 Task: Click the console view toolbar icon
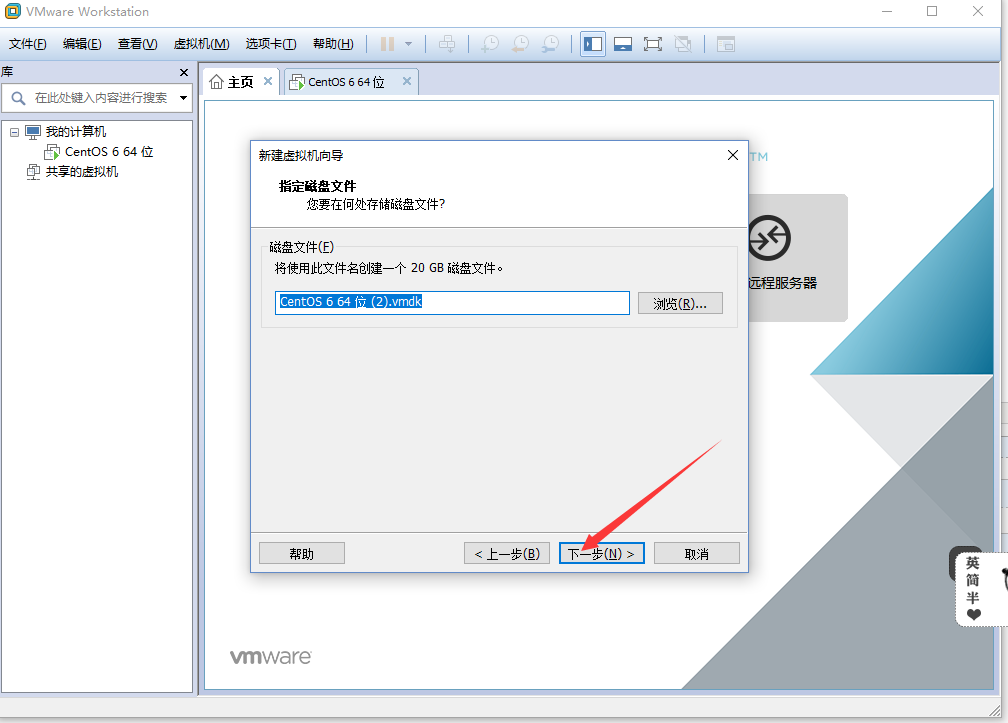point(726,44)
